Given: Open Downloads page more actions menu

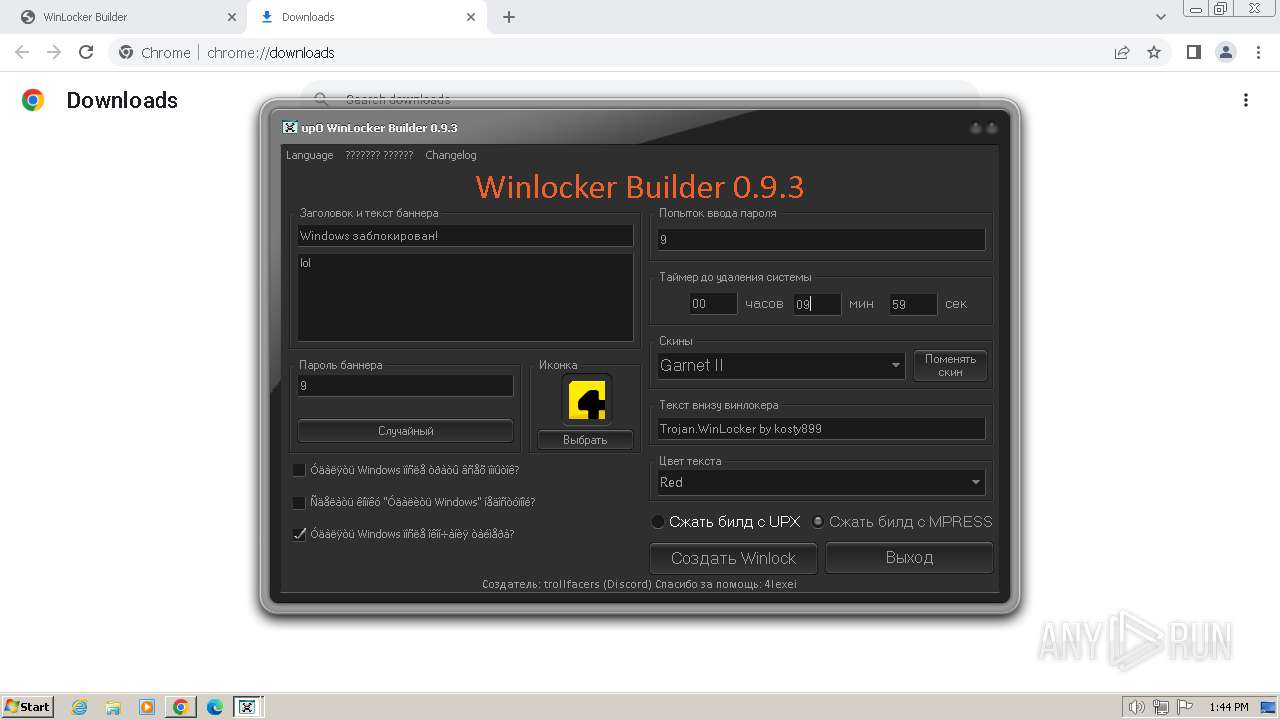Looking at the screenshot, I should 1245,100.
